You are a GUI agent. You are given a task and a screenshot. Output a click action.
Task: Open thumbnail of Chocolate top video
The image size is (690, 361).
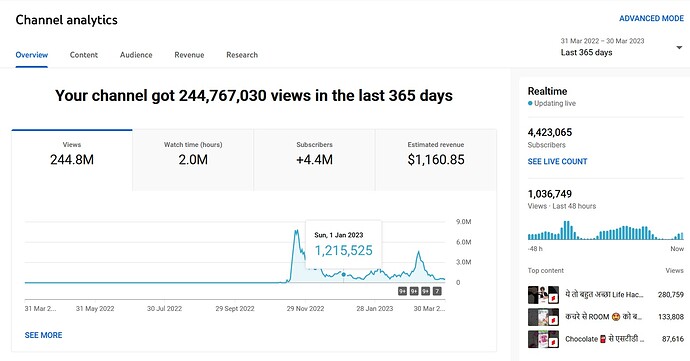543,339
